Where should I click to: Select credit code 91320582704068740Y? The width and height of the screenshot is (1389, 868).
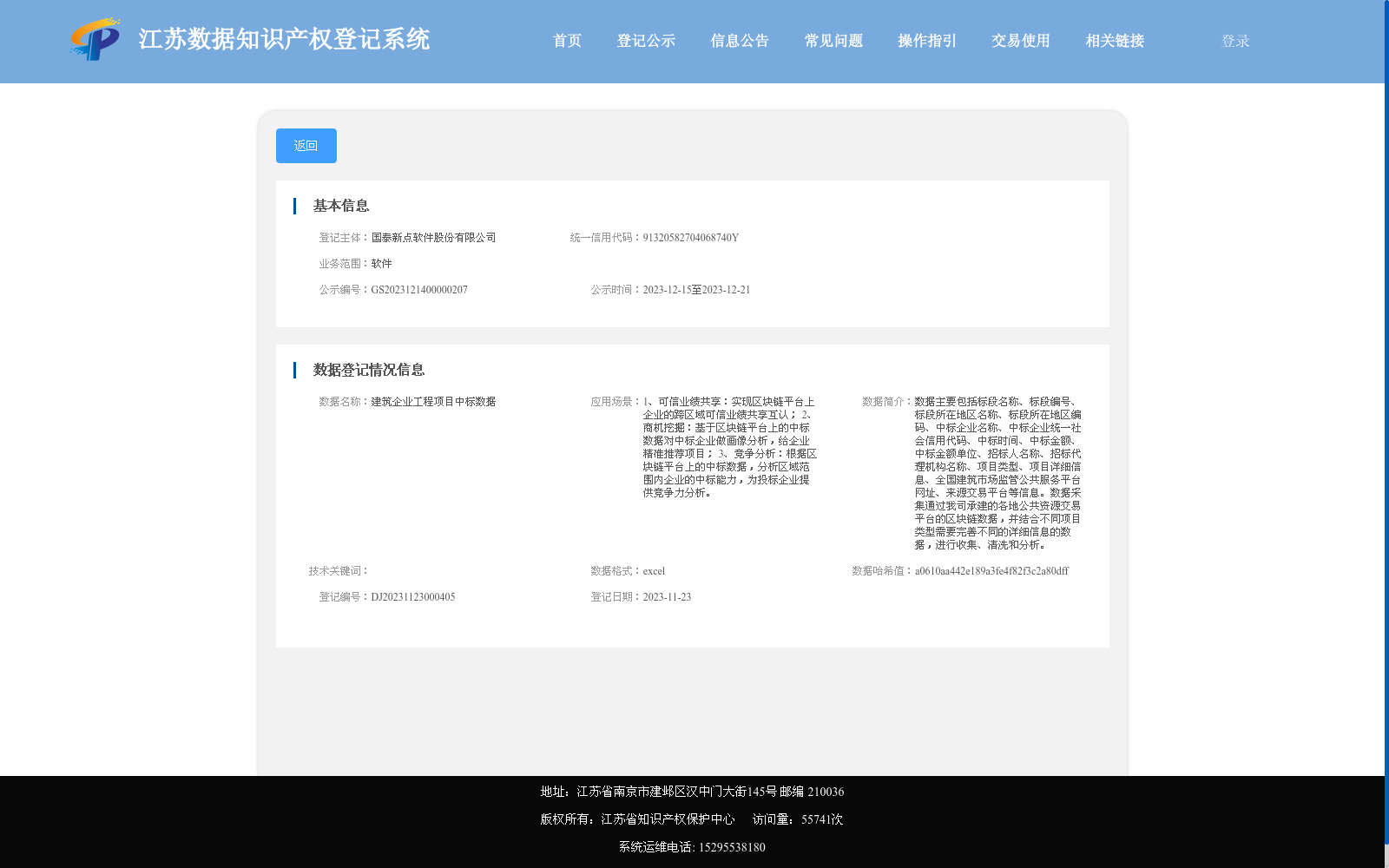click(690, 238)
